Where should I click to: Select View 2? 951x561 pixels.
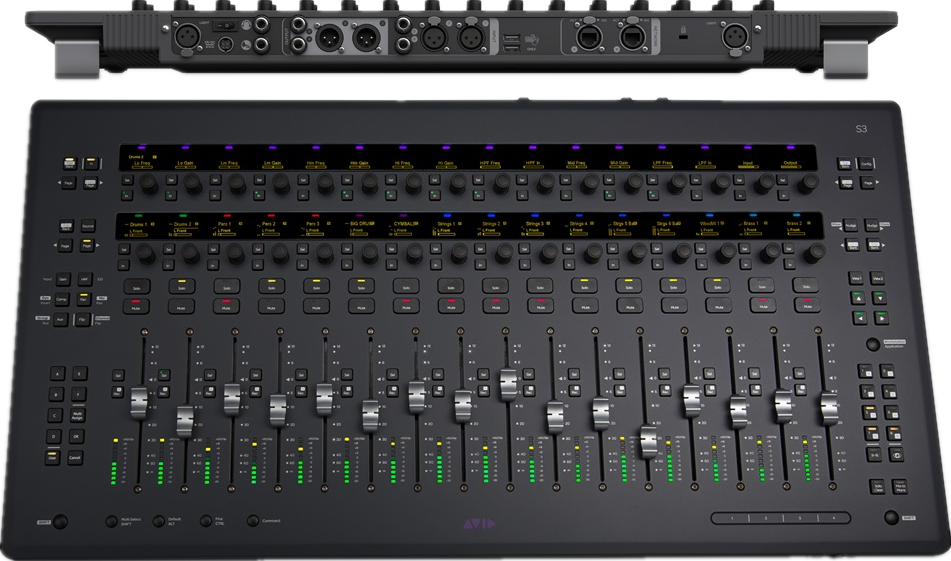(x=878, y=278)
